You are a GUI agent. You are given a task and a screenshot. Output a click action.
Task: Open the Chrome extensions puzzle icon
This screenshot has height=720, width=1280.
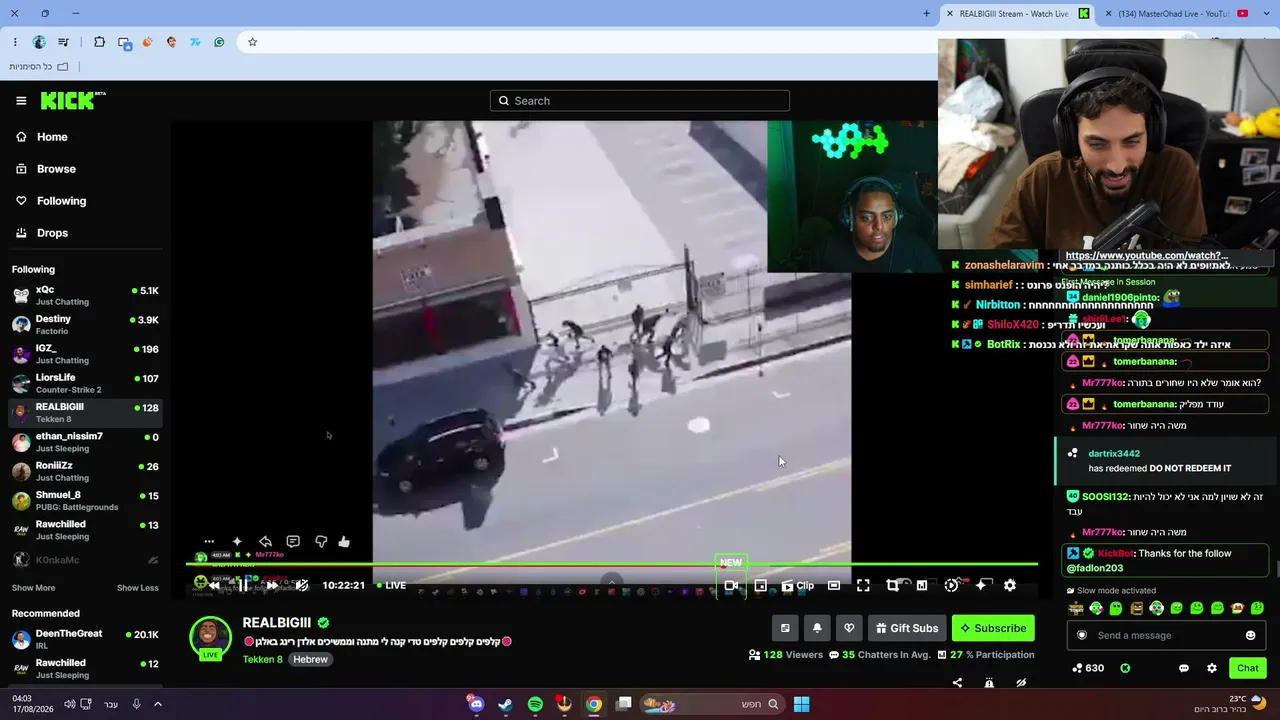[99, 42]
